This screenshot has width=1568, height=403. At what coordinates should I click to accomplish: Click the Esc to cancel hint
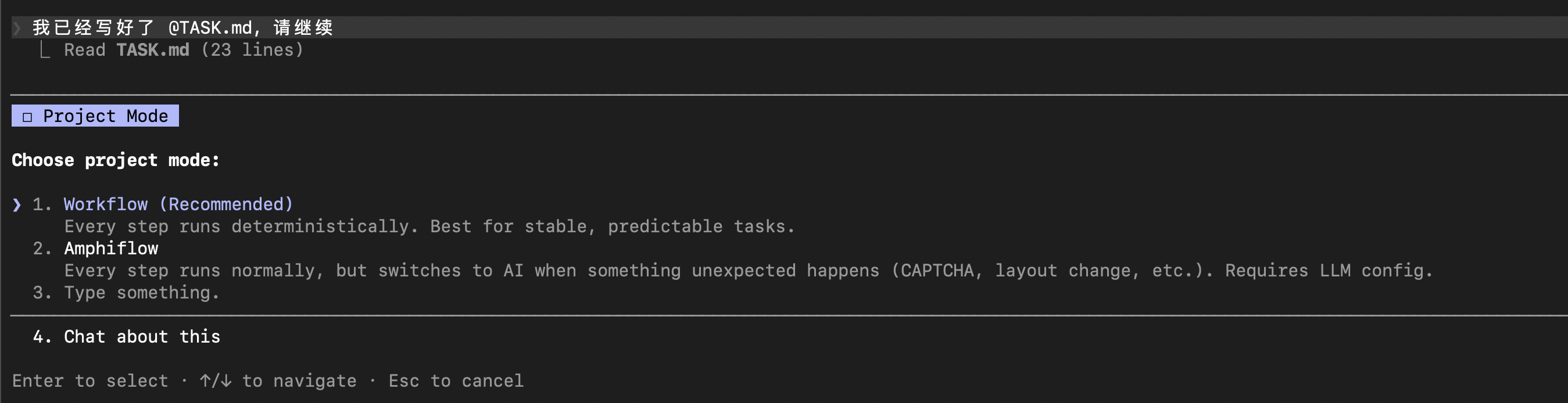(456, 381)
